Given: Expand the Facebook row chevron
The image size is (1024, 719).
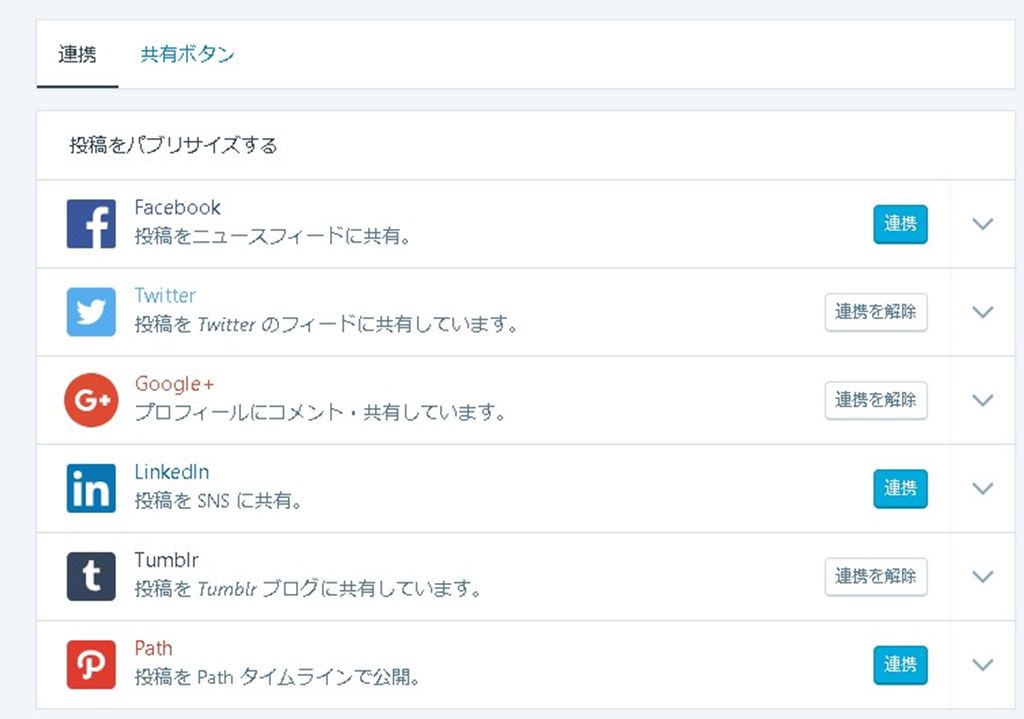Looking at the screenshot, I should pyautogui.click(x=982, y=224).
